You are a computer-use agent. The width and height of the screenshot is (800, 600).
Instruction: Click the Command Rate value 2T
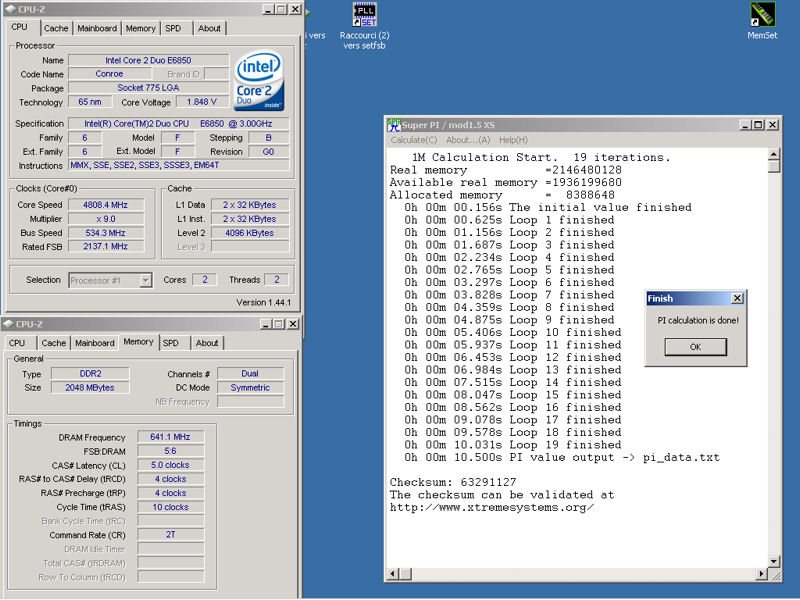(170, 535)
